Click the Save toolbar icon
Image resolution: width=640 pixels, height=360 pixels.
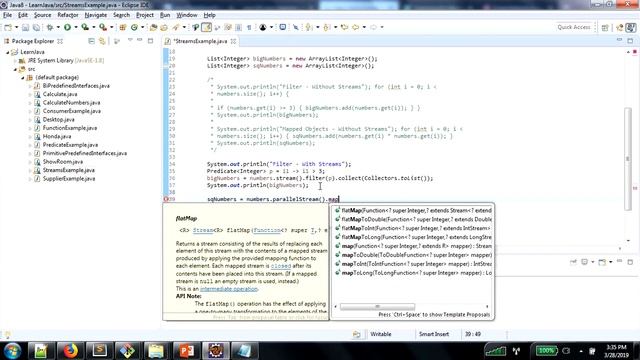(25, 27)
